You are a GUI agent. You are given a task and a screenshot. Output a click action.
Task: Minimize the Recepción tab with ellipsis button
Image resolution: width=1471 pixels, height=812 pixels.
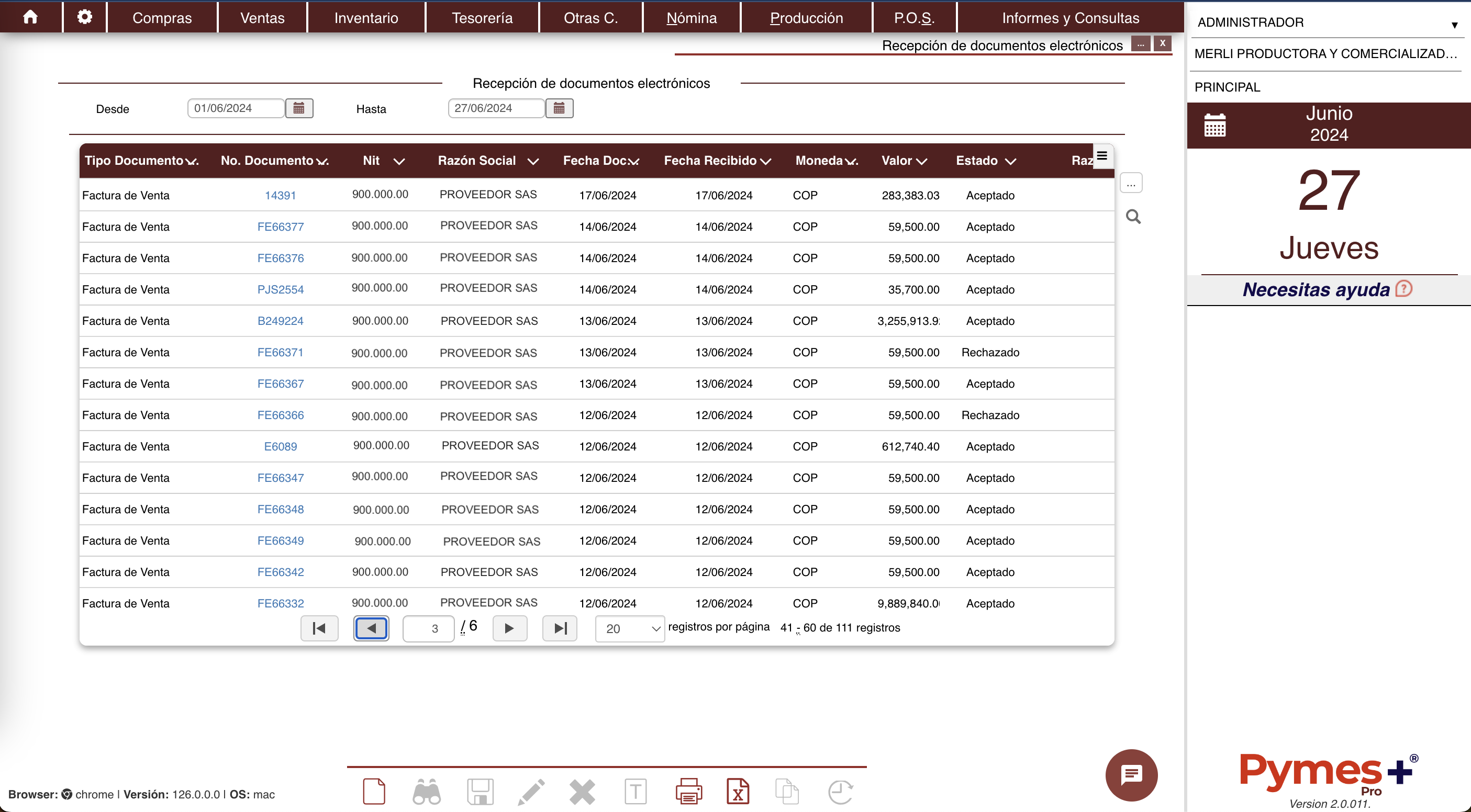(1140, 43)
